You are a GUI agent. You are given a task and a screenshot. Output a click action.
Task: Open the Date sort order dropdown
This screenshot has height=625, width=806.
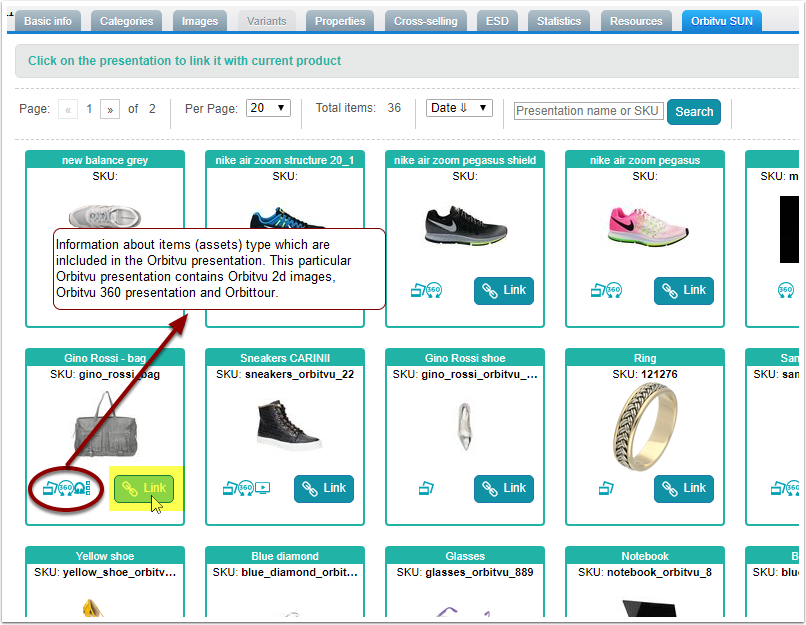pyautogui.click(x=459, y=108)
